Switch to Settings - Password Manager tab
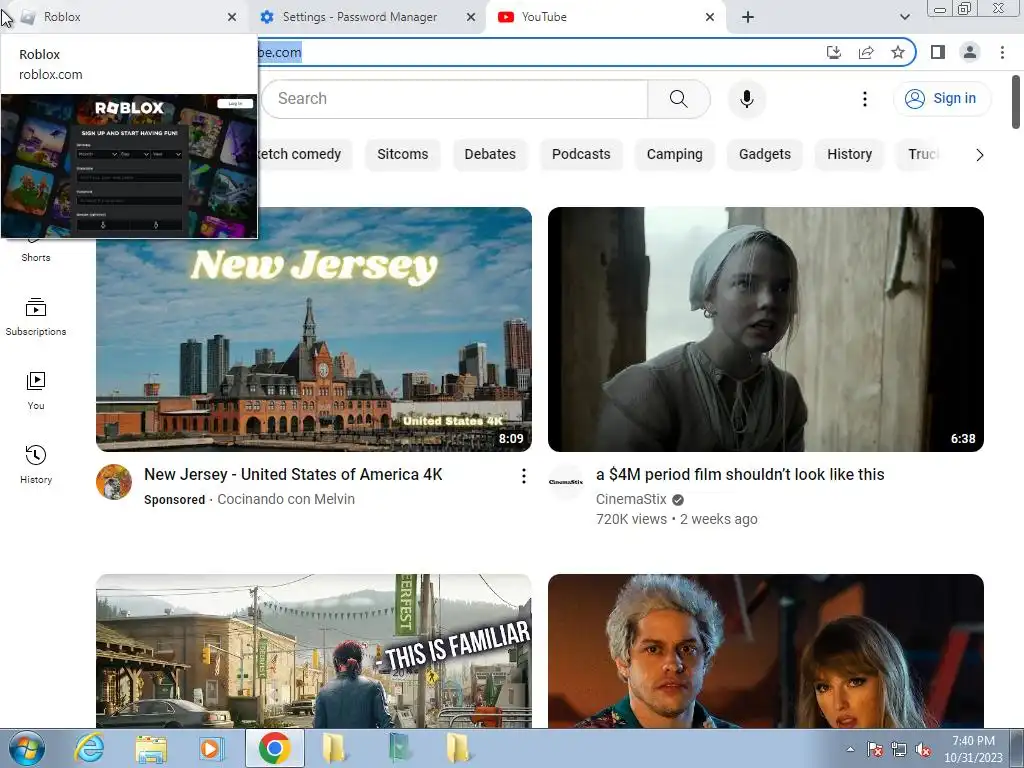 pyautogui.click(x=368, y=17)
